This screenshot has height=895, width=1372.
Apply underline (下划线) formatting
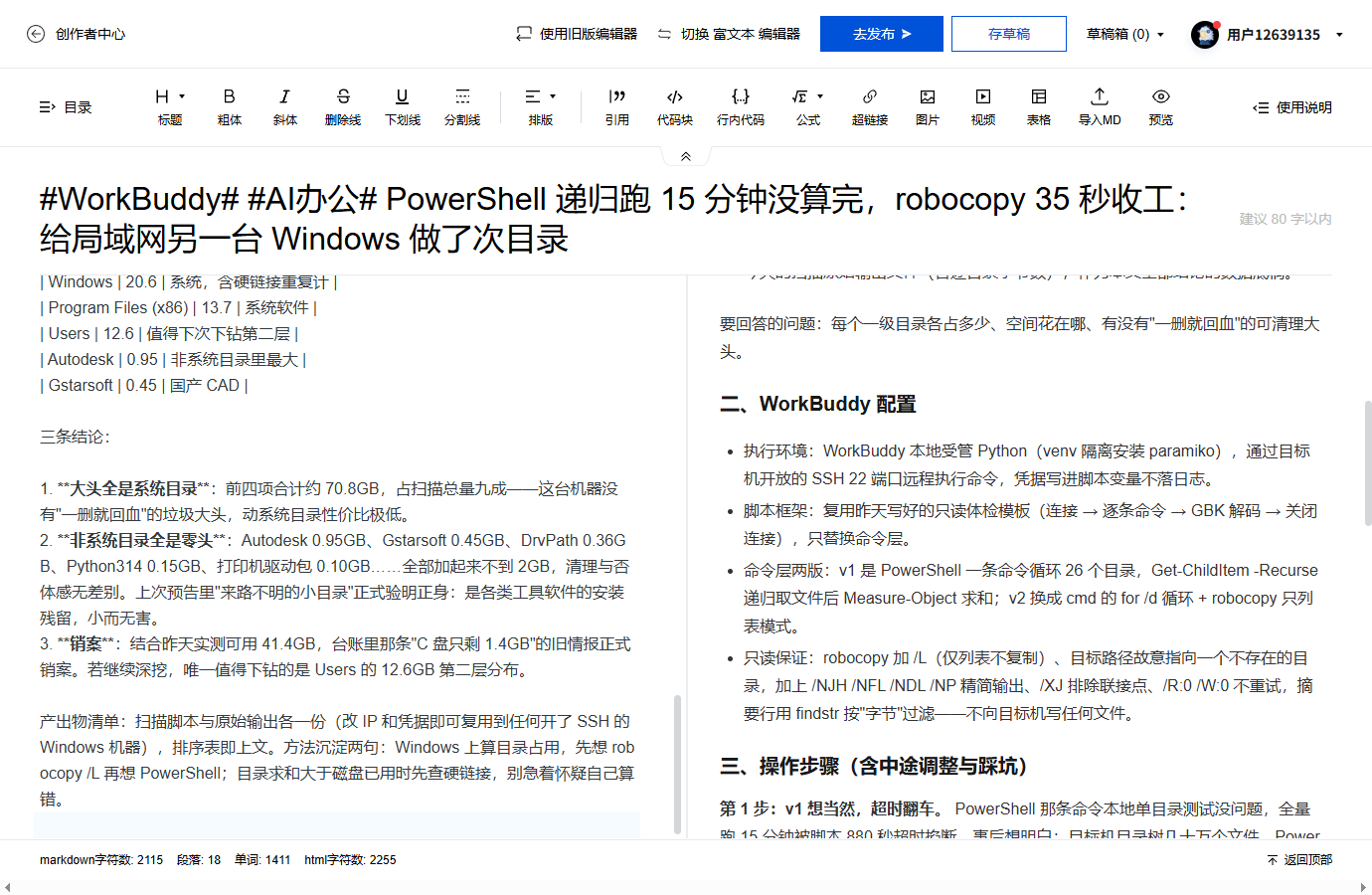tap(403, 107)
